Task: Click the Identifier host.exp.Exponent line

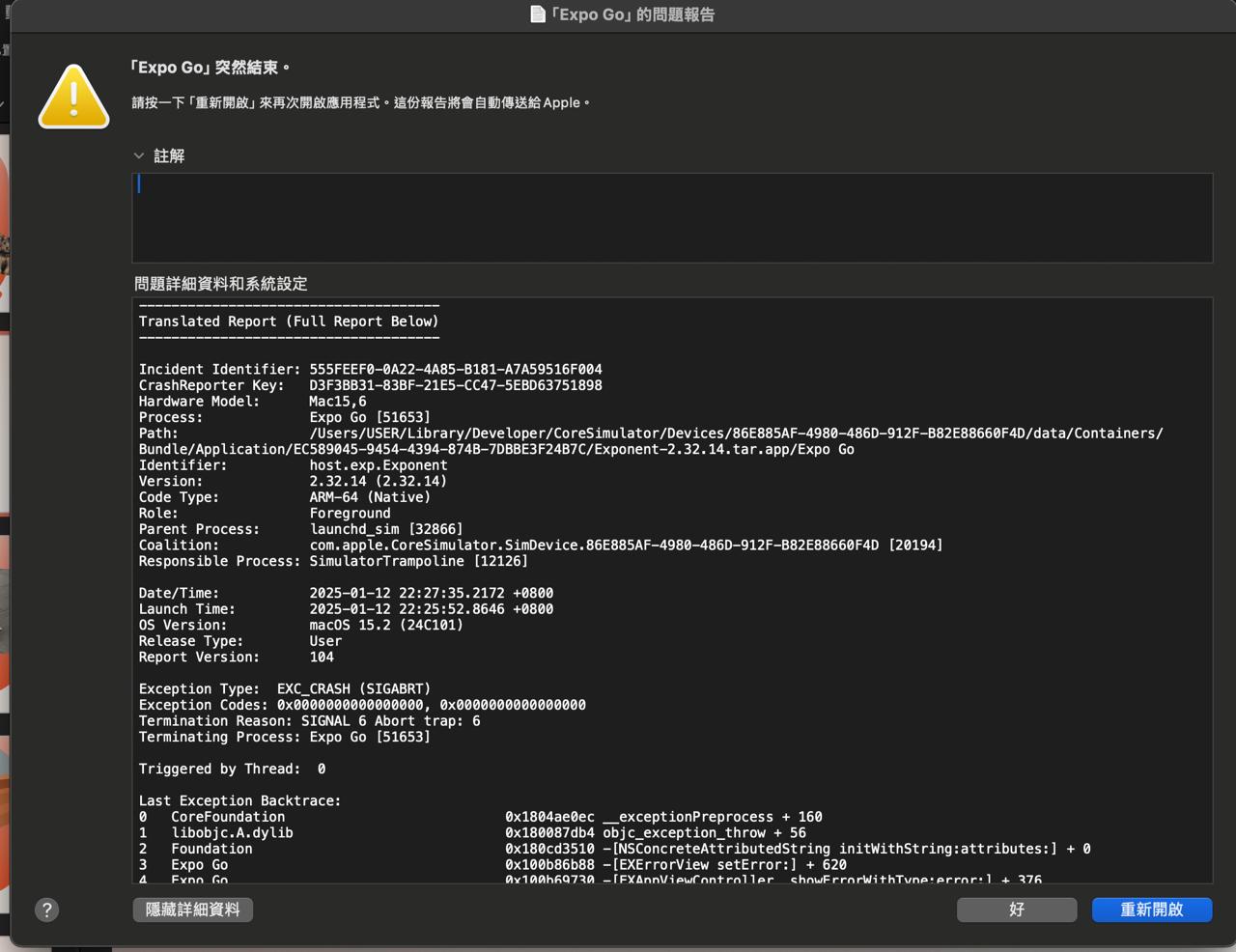Action: [x=294, y=465]
